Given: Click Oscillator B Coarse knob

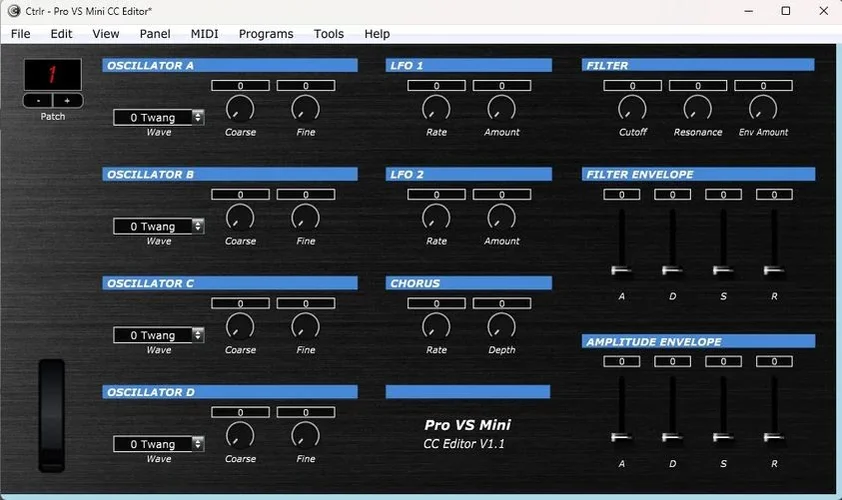Looking at the screenshot, I should click(x=240, y=218).
